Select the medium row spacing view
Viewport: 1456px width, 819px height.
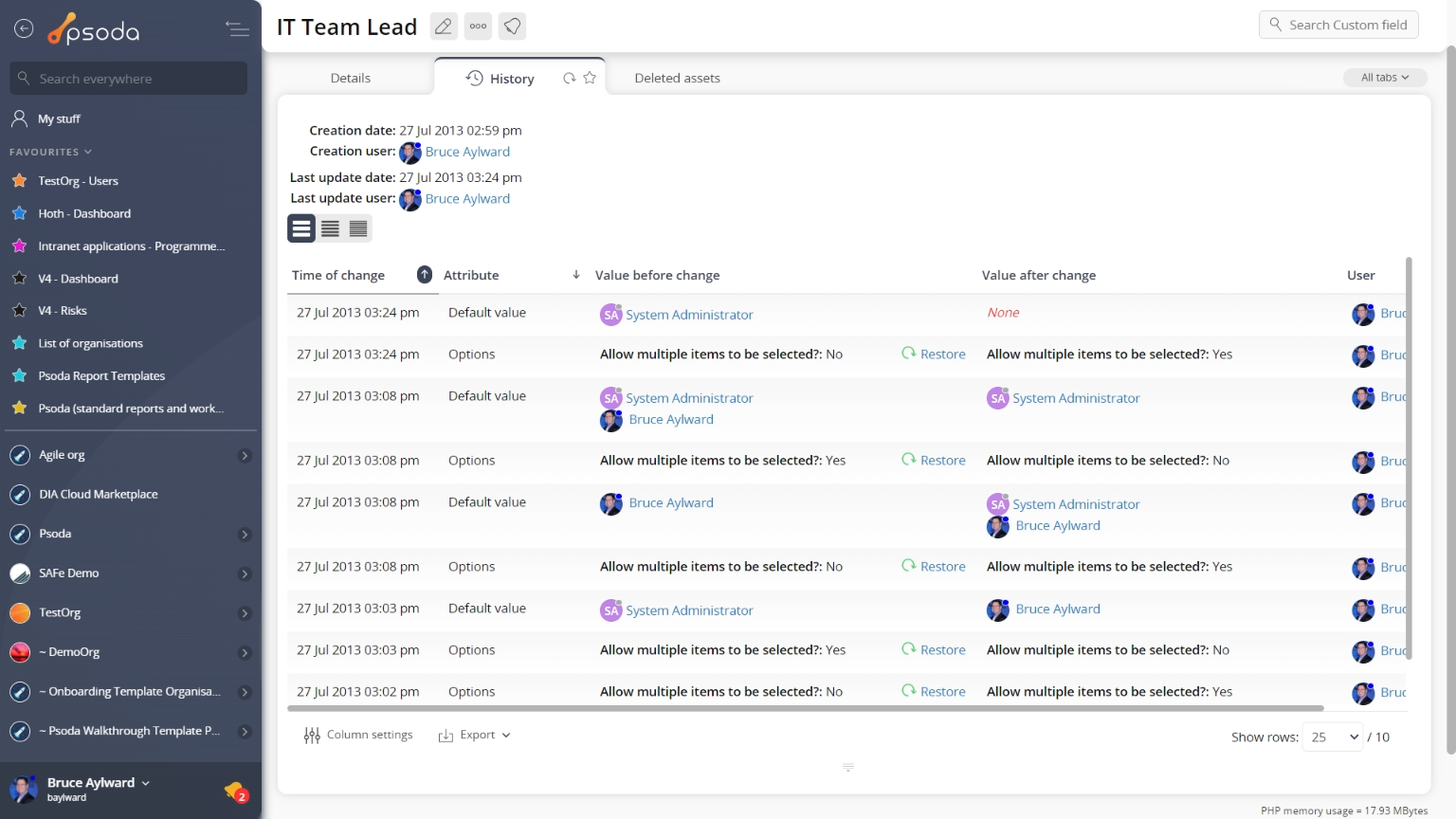pyautogui.click(x=330, y=228)
